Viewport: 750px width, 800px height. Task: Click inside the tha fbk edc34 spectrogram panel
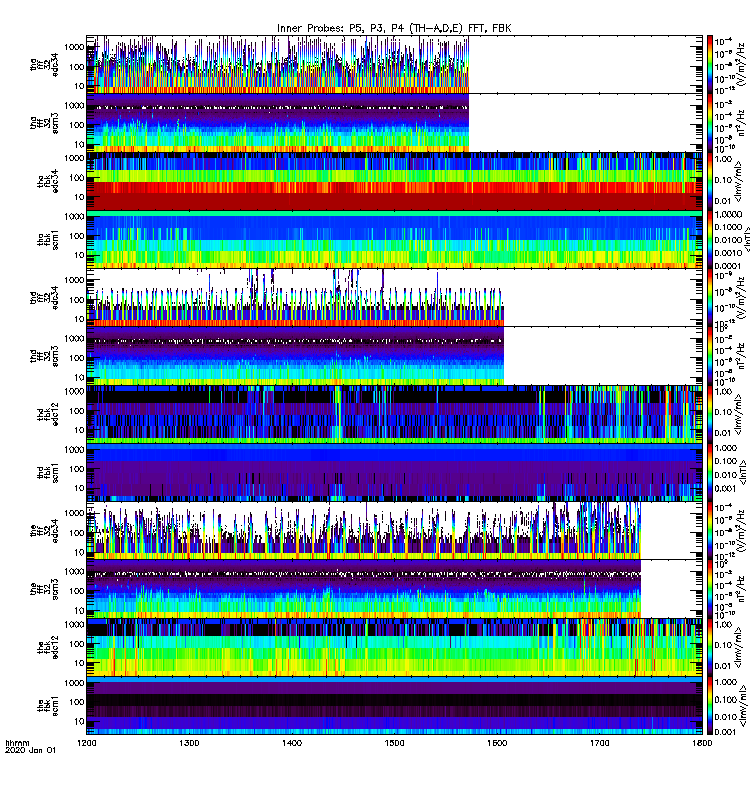[x=394, y=181]
